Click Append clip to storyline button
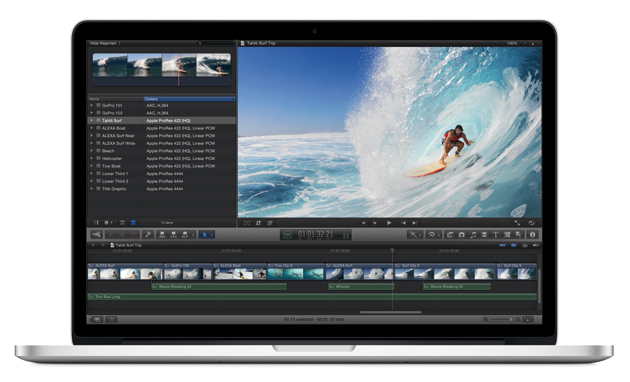 [x=185, y=235]
